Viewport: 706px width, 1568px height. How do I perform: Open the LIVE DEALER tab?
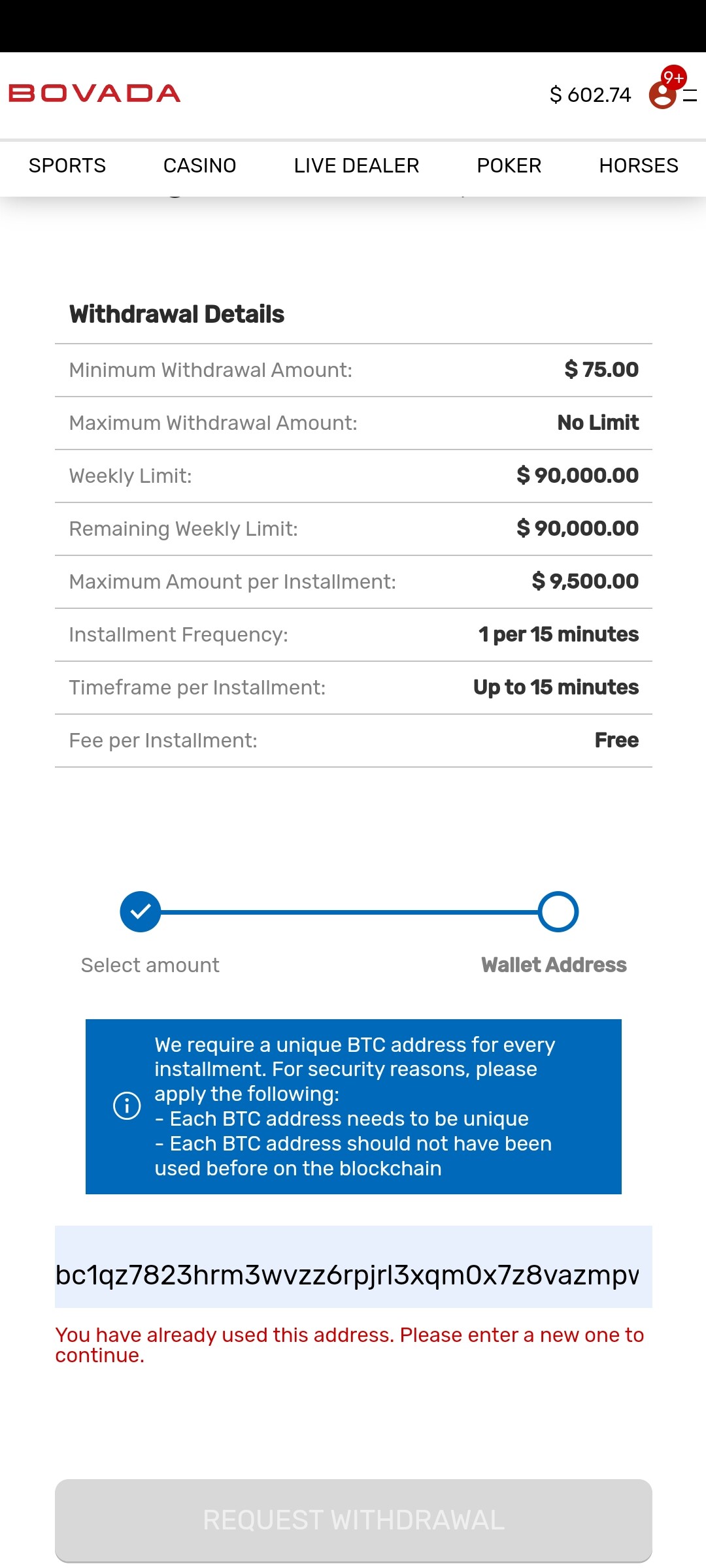356,166
